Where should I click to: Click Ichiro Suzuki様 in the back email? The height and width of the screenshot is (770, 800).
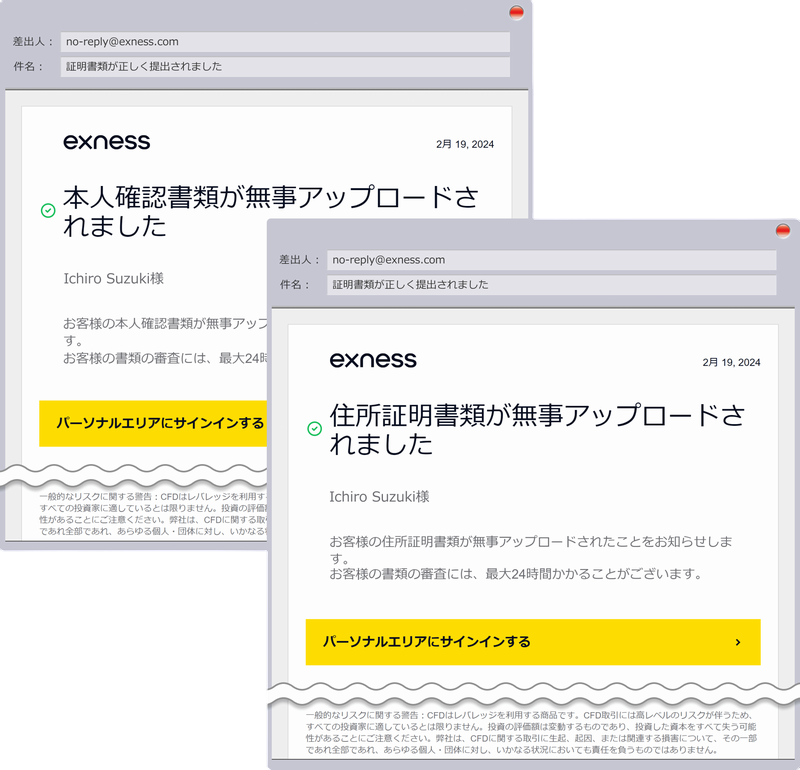click(113, 278)
